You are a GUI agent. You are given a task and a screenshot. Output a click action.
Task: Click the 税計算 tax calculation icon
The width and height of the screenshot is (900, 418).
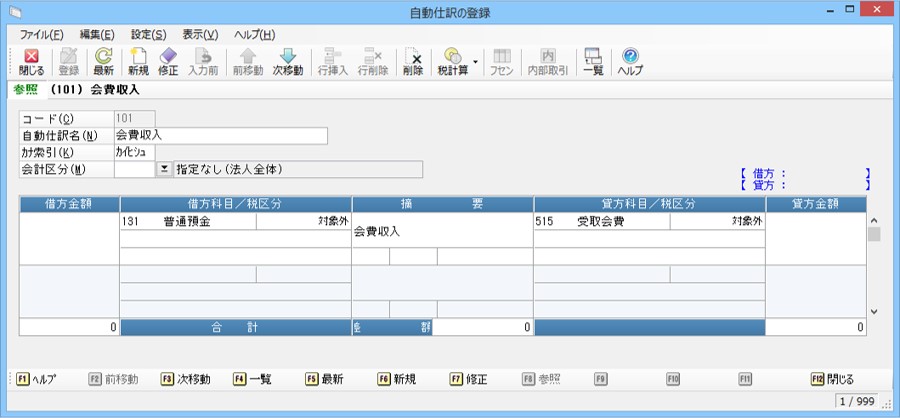tap(452, 62)
